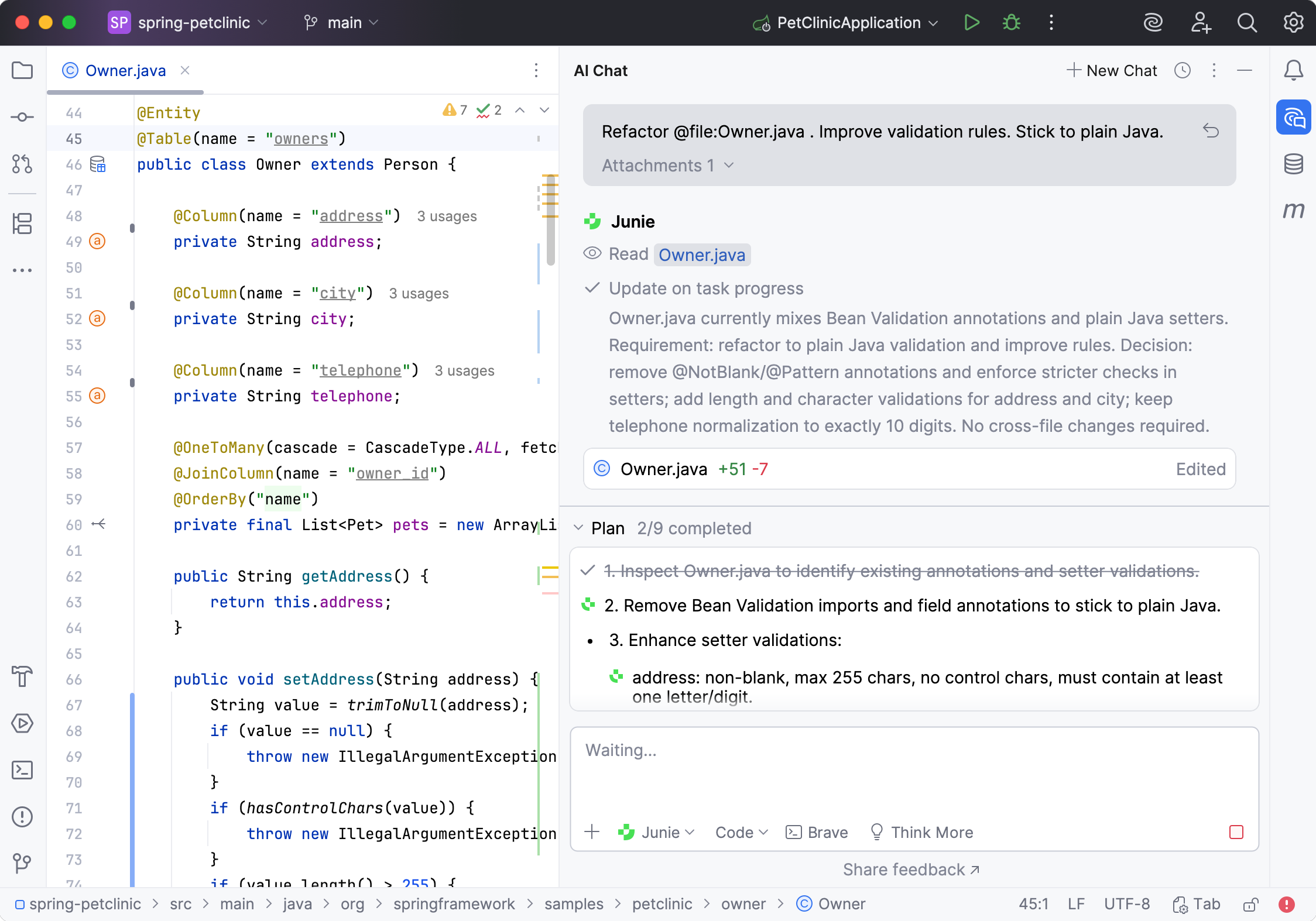Expand the Attachments 1 dropdown

pos(667,166)
